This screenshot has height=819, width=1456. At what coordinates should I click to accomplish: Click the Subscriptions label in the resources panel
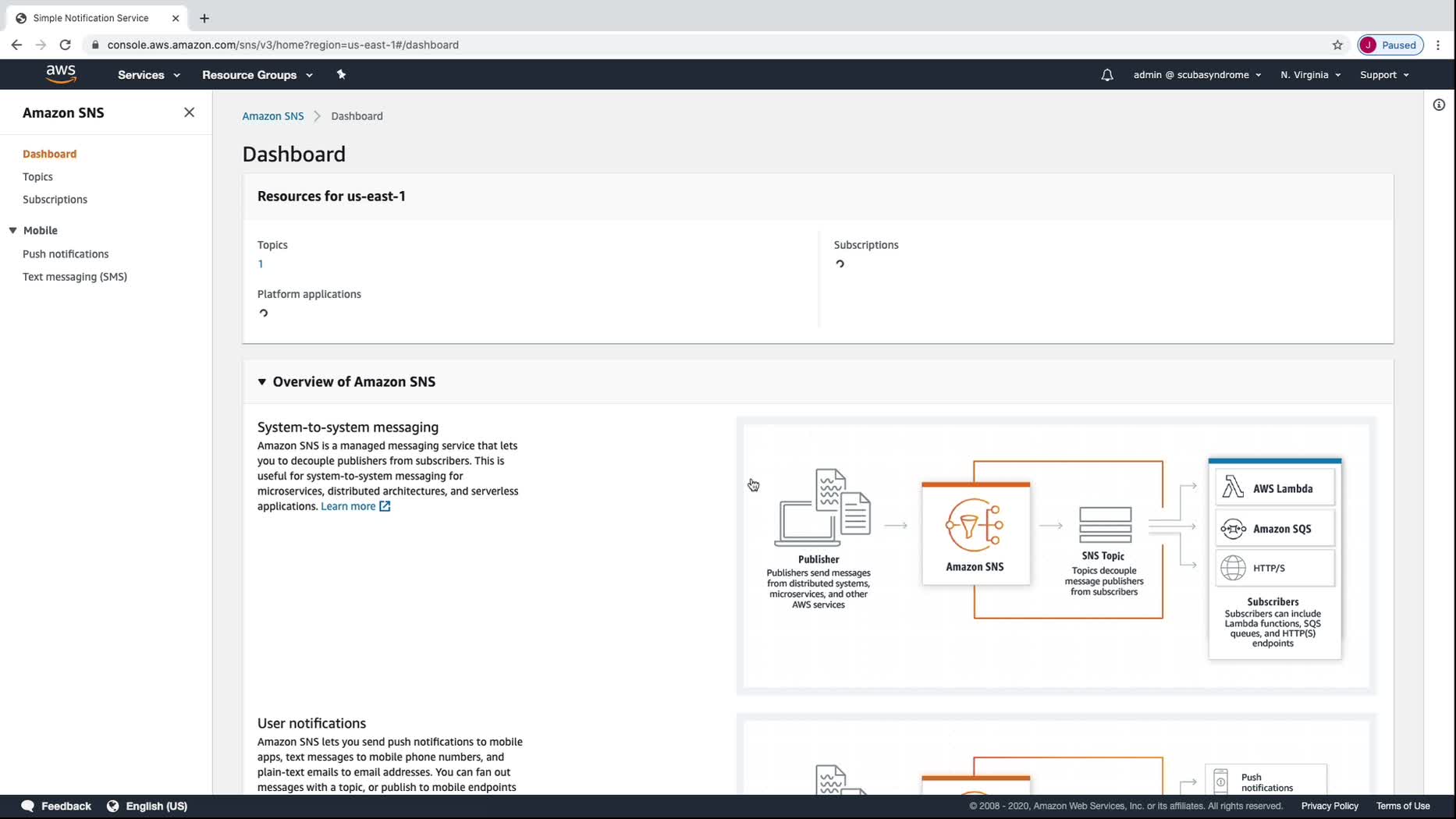pyautogui.click(x=866, y=245)
